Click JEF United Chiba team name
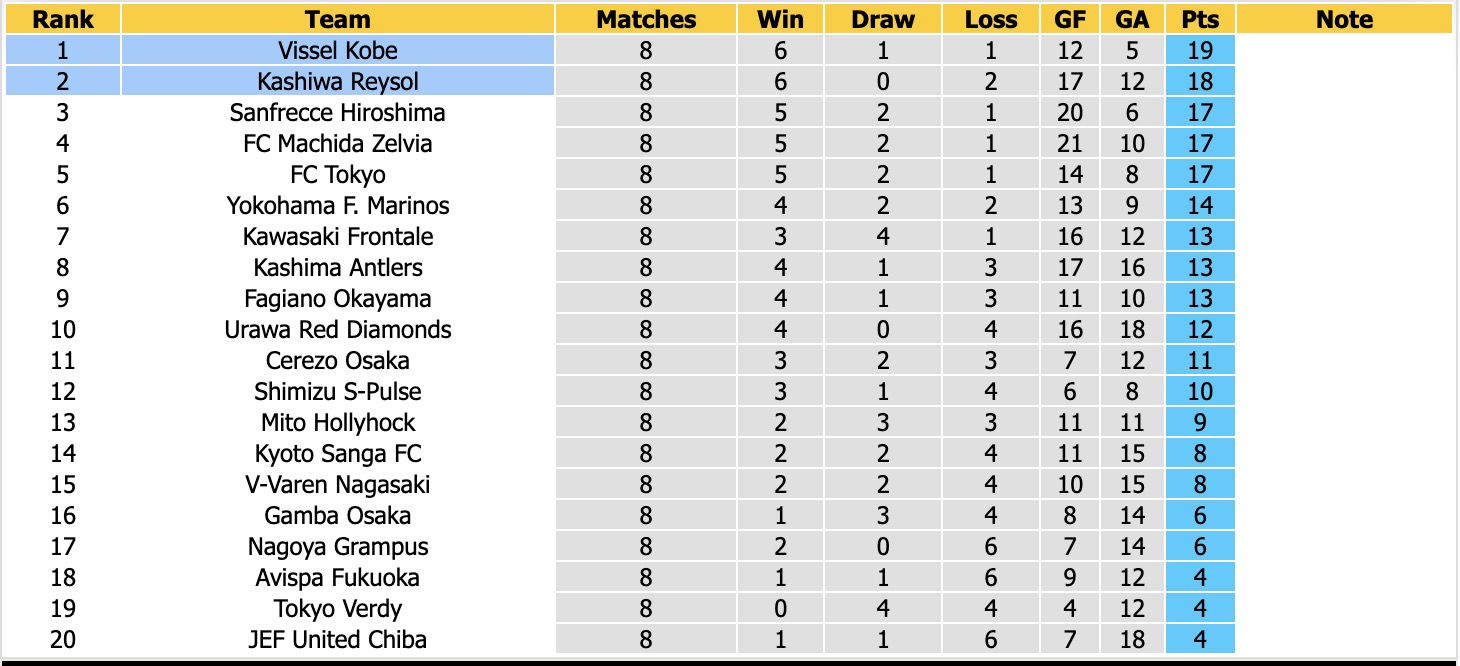 tap(338, 639)
